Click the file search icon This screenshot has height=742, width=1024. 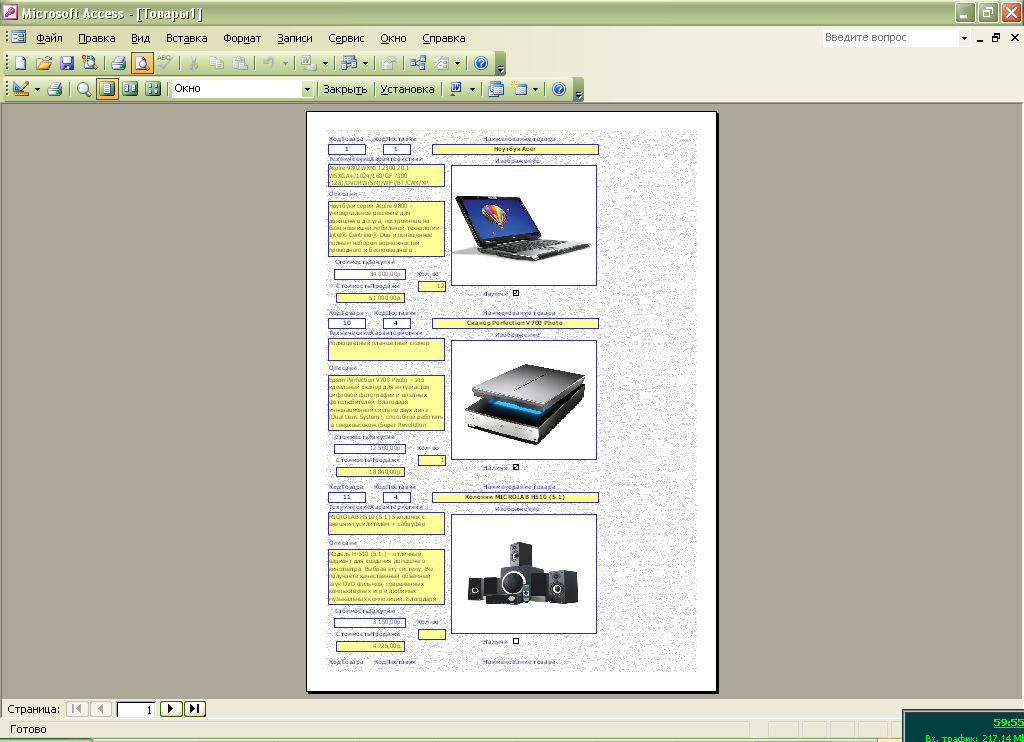(89, 63)
